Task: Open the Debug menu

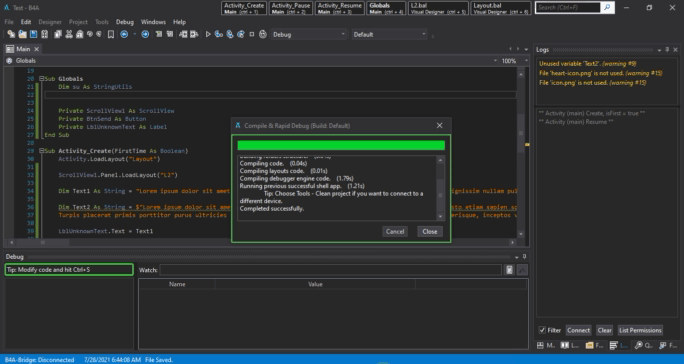Action: pyautogui.click(x=125, y=22)
